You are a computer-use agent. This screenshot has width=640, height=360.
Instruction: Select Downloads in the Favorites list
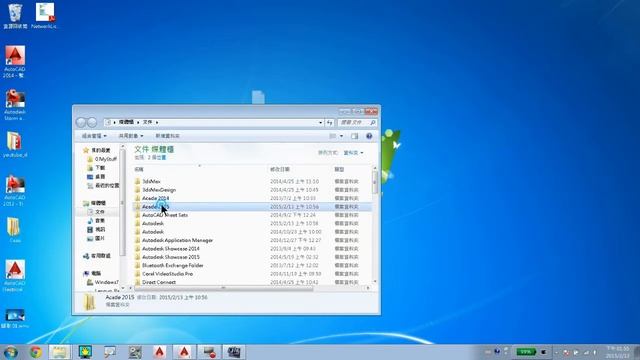pos(97,168)
